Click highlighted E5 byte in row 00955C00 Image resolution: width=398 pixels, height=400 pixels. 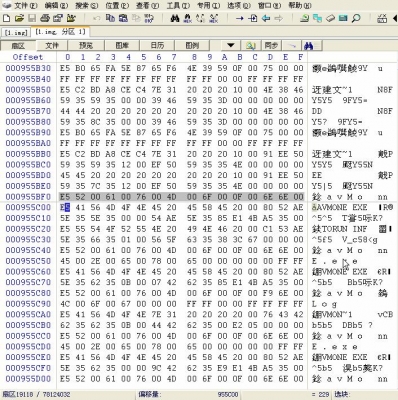click(x=65, y=207)
